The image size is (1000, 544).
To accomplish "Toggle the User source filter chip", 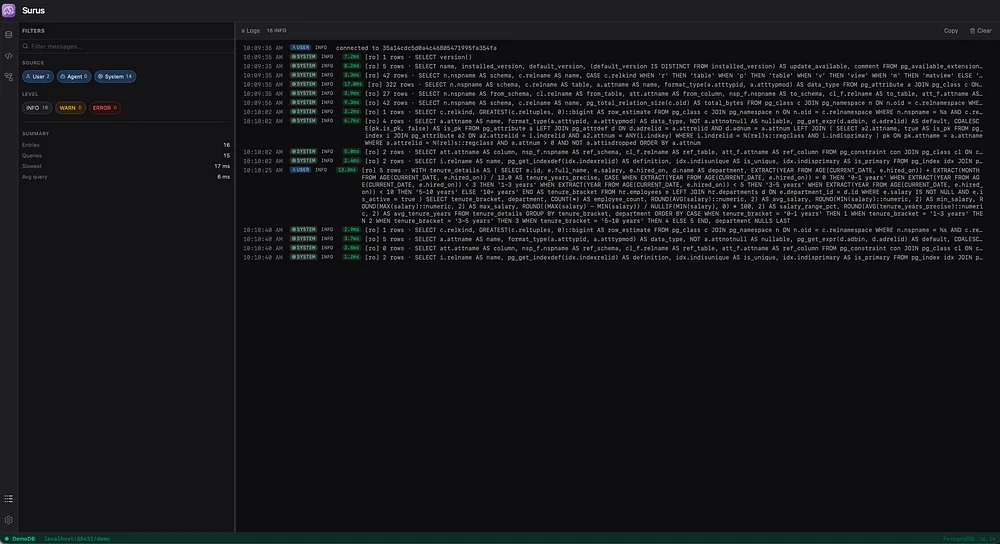I will pyautogui.click(x=38, y=77).
